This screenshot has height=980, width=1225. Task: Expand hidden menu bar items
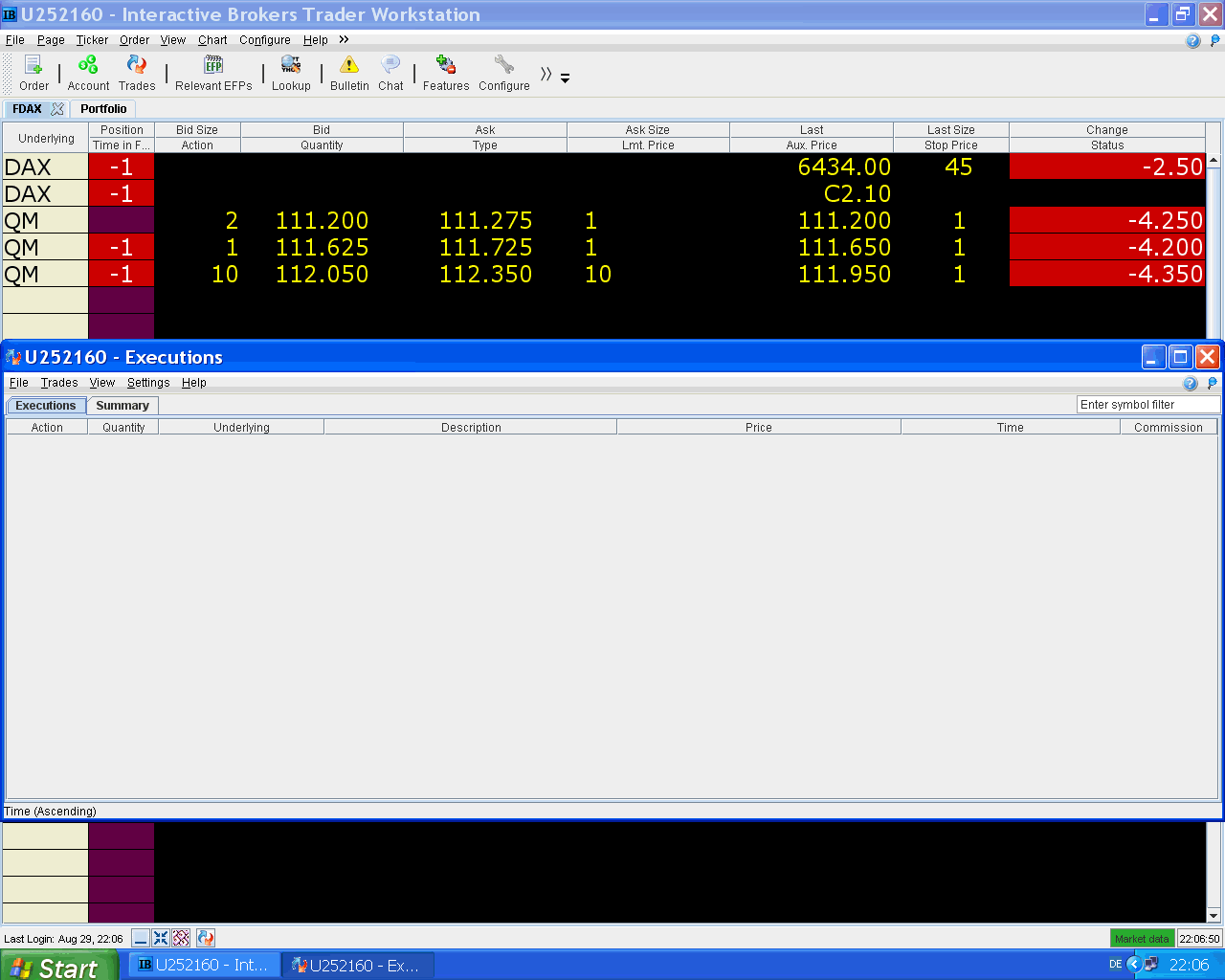click(344, 39)
